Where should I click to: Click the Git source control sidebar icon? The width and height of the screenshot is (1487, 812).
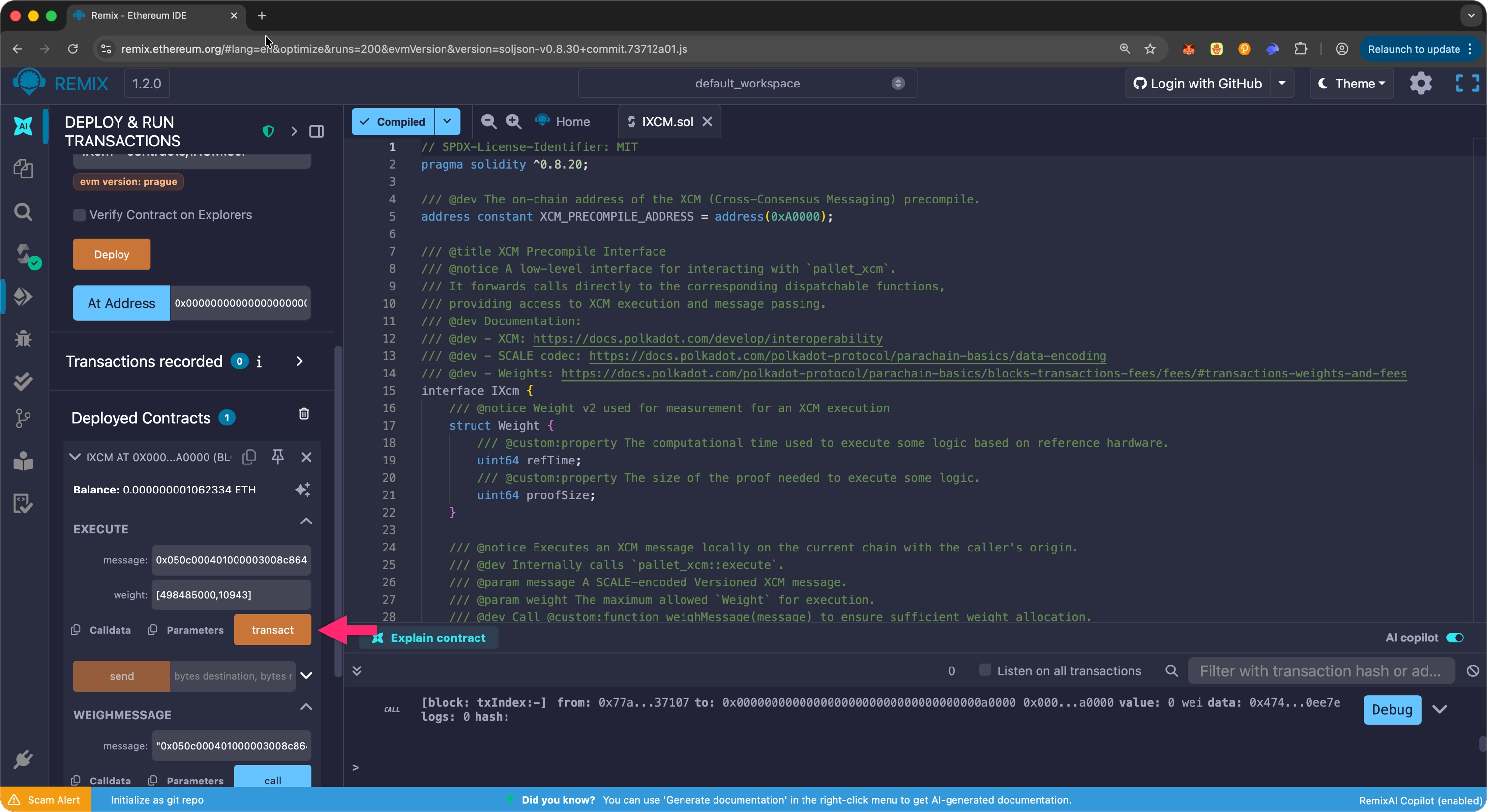(23, 418)
